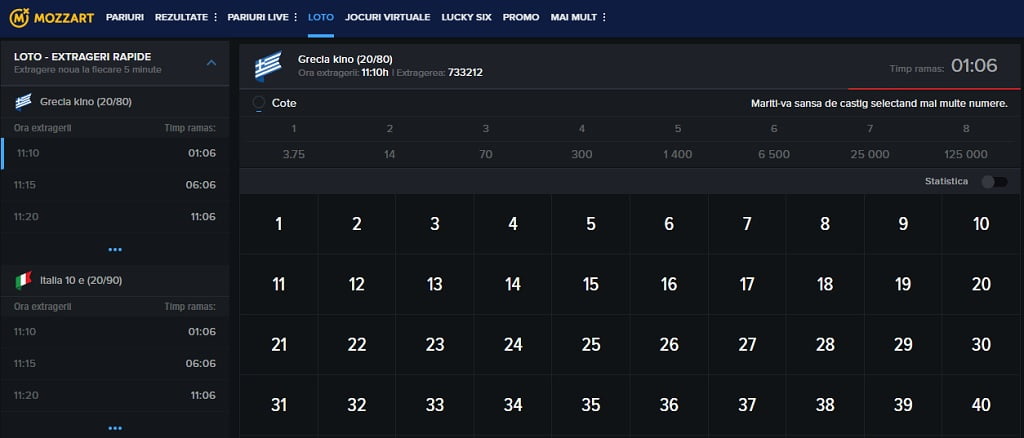Pick number 33 on the grid
Viewport: 1024px width, 438px height.
435,405
